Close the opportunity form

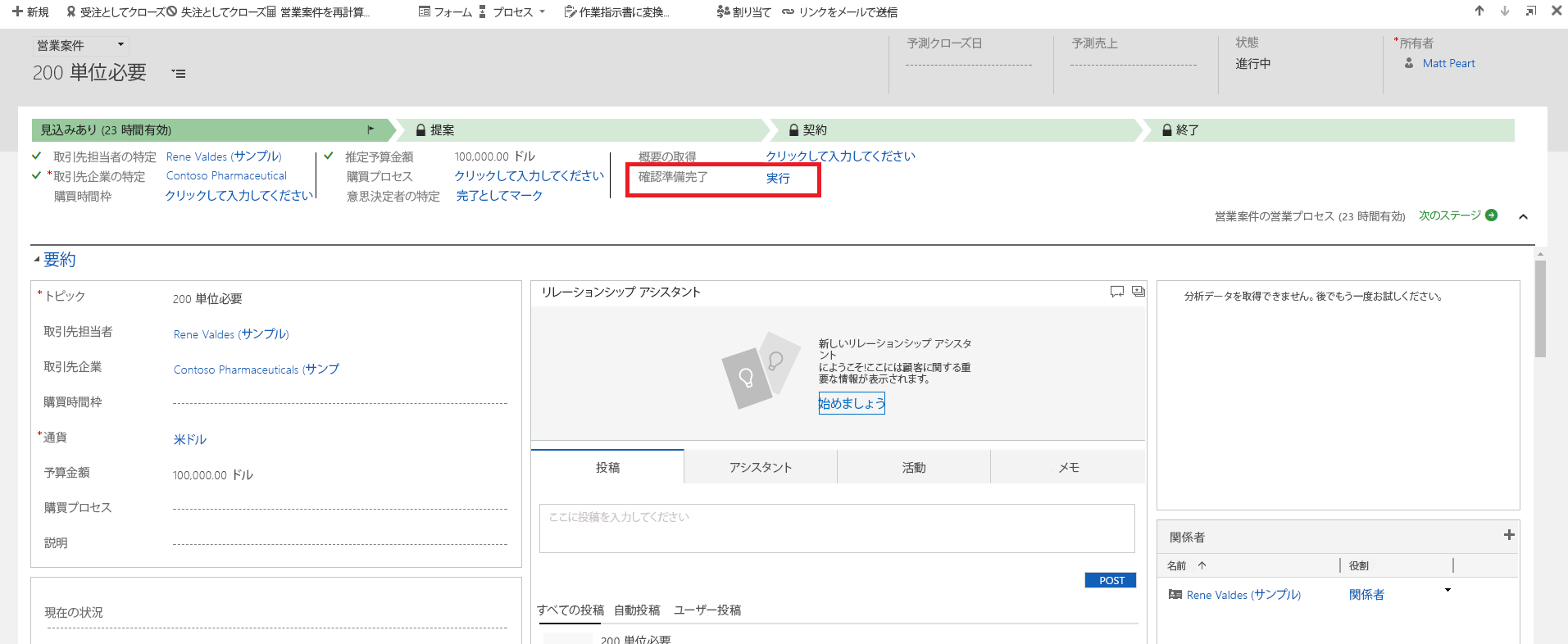1557,11
